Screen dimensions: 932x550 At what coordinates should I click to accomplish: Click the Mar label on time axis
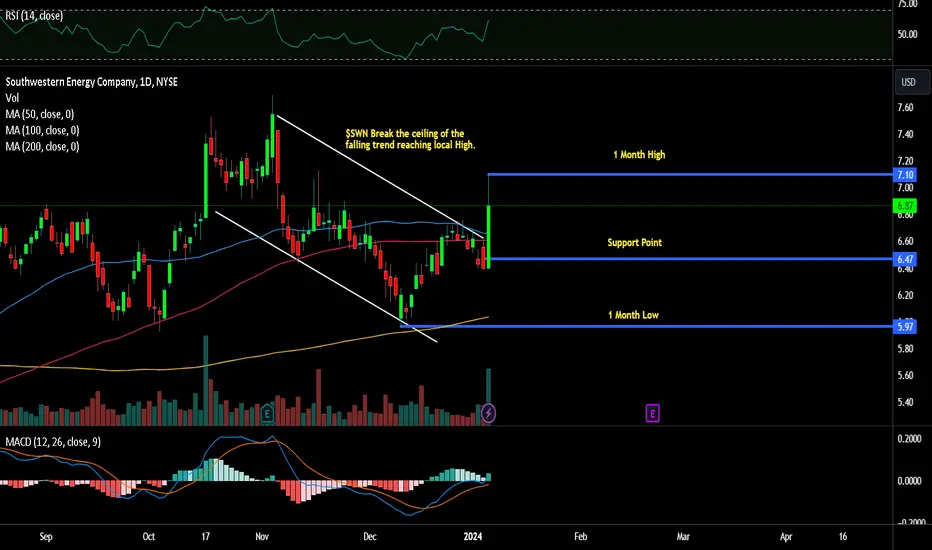(x=683, y=536)
